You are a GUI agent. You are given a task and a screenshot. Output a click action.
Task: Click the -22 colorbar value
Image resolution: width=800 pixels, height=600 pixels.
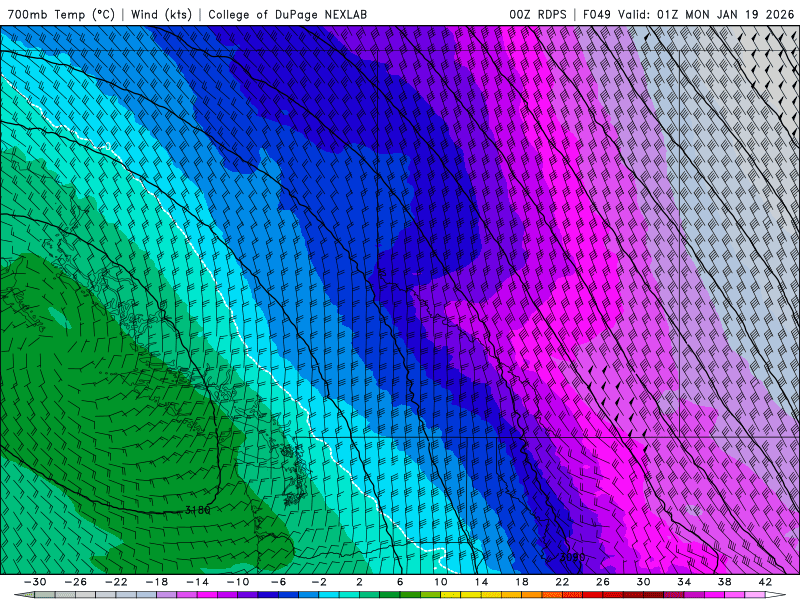click(116, 582)
